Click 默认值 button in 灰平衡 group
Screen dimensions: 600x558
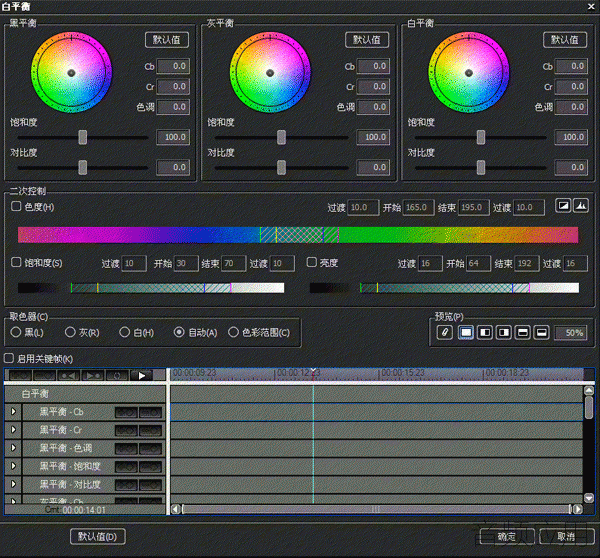[x=367, y=40]
